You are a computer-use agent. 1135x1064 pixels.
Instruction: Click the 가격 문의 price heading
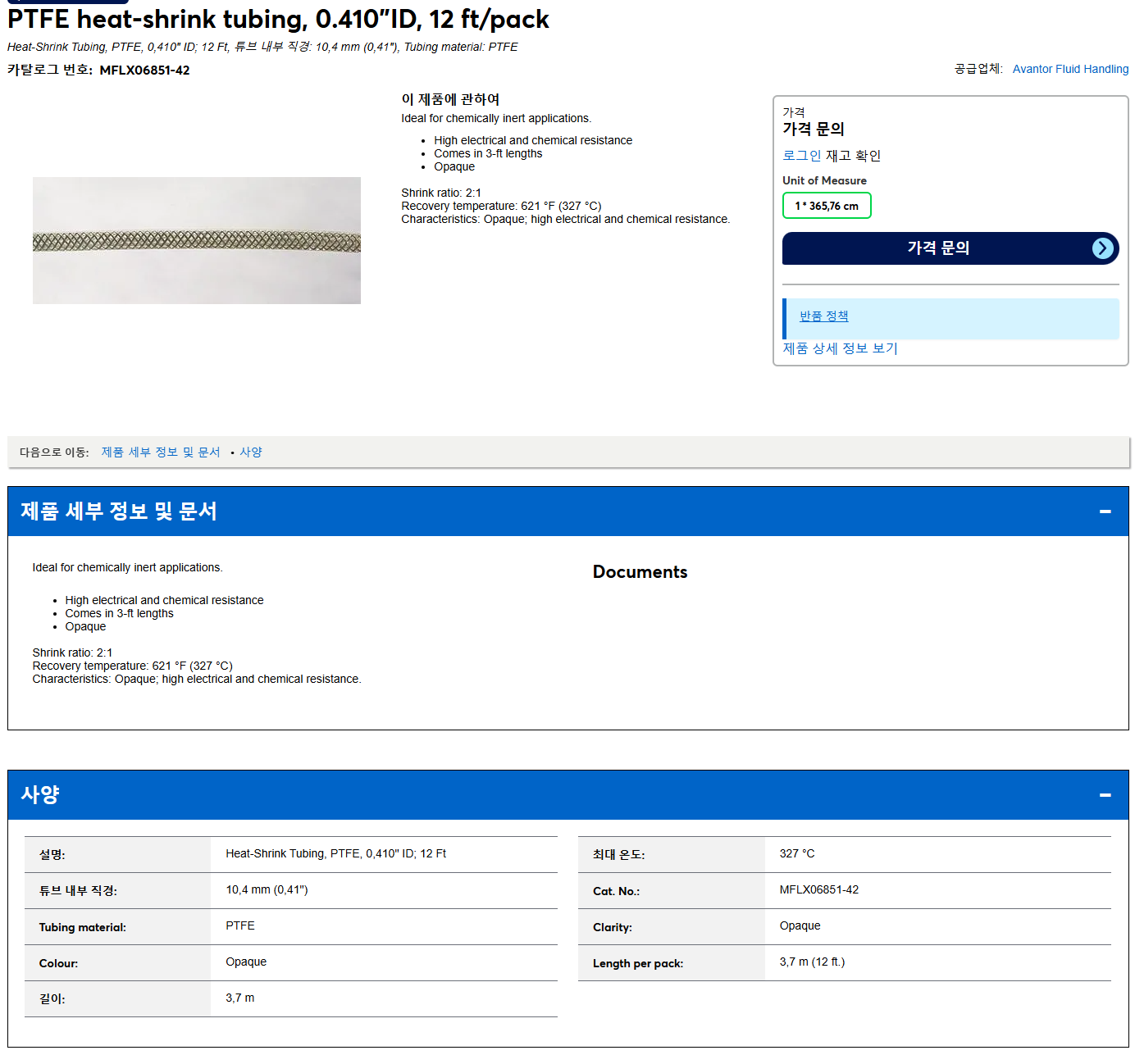[813, 130]
